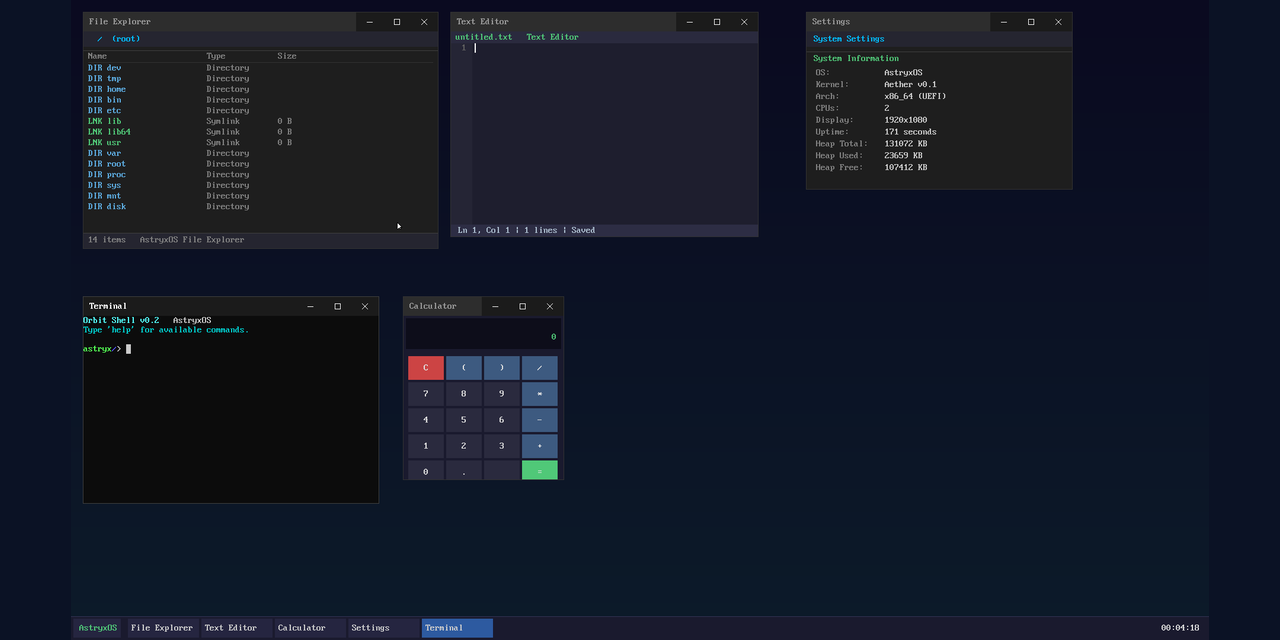Select the untitled.txt tab in Text Editor

tap(484, 37)
